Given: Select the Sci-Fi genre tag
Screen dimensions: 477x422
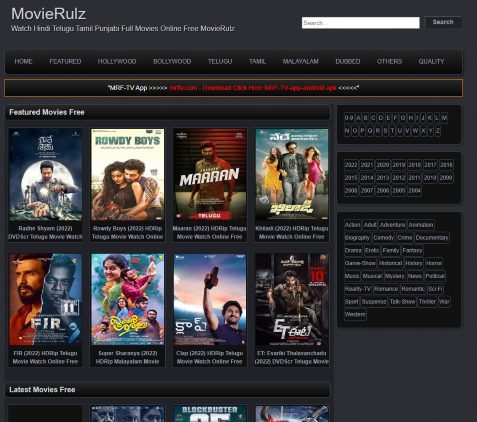Looking at the screenshot, I should click(435, 289).
